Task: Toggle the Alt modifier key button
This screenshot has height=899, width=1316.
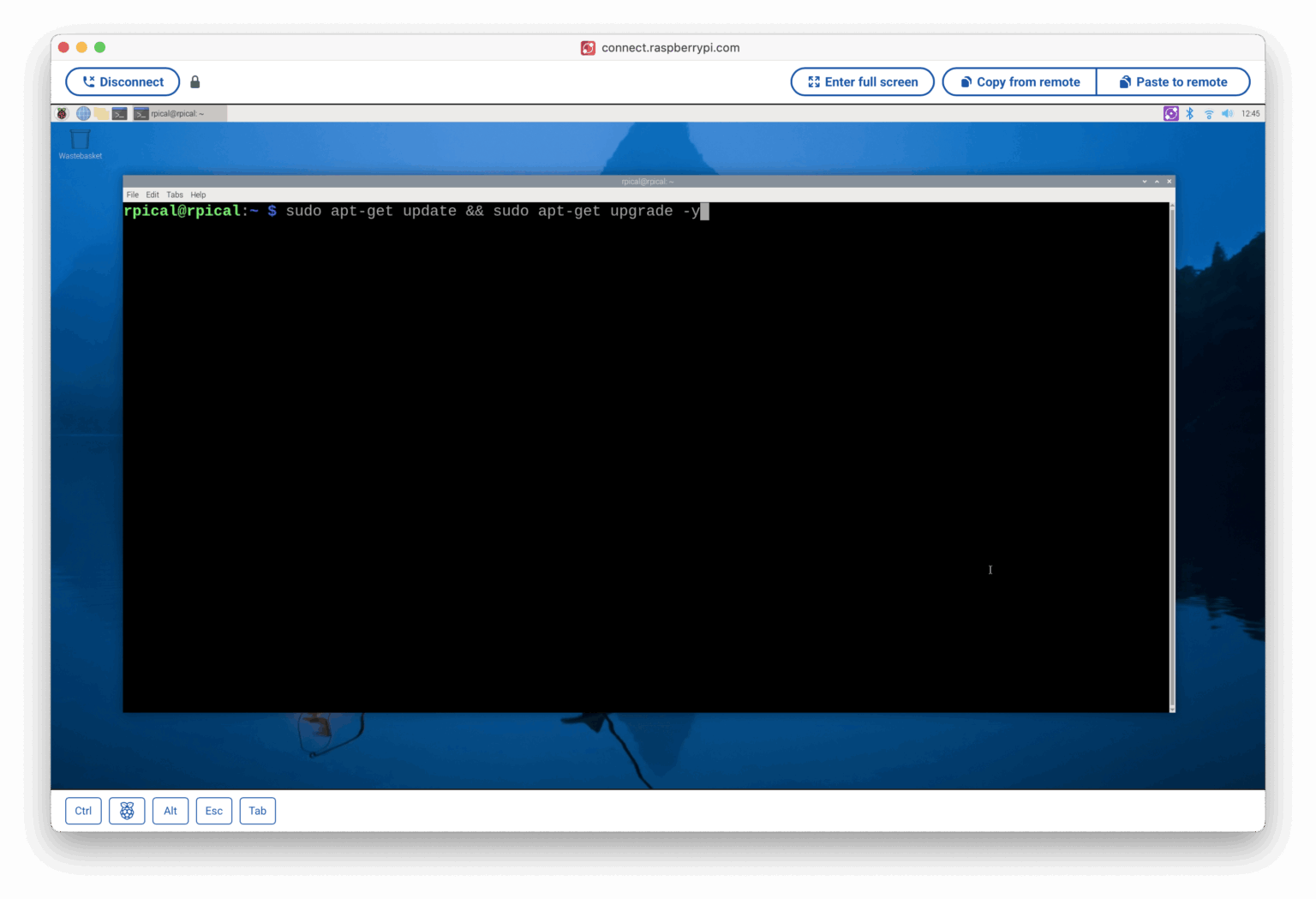Action: (170, 811)
